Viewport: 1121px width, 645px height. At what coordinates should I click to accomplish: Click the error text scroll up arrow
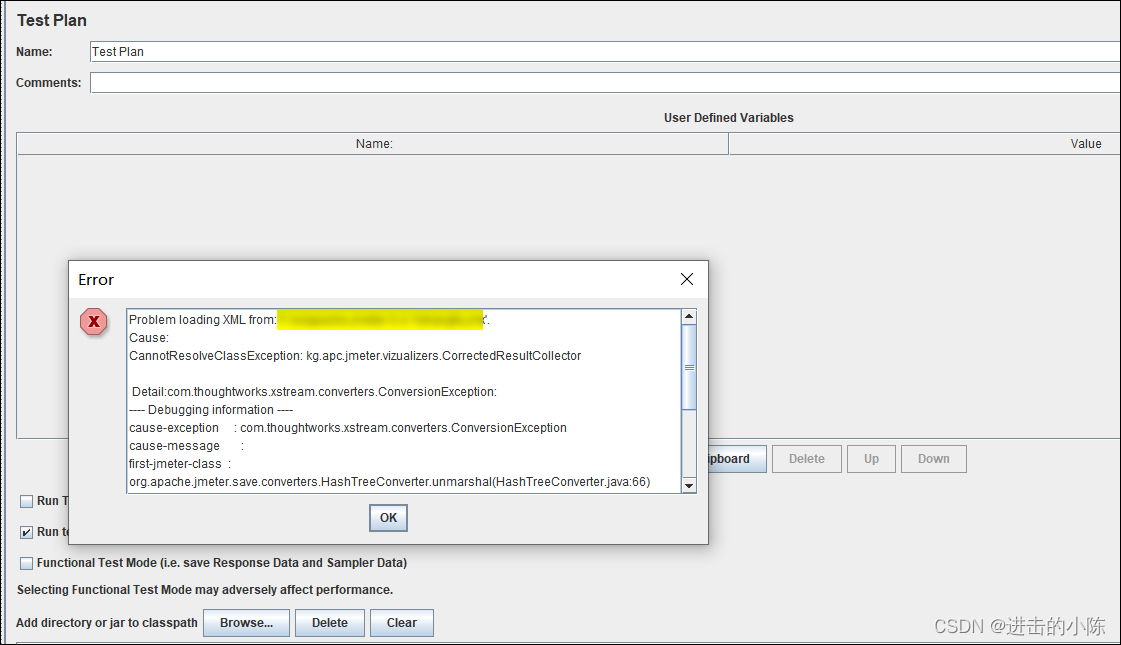pos(689,317)
